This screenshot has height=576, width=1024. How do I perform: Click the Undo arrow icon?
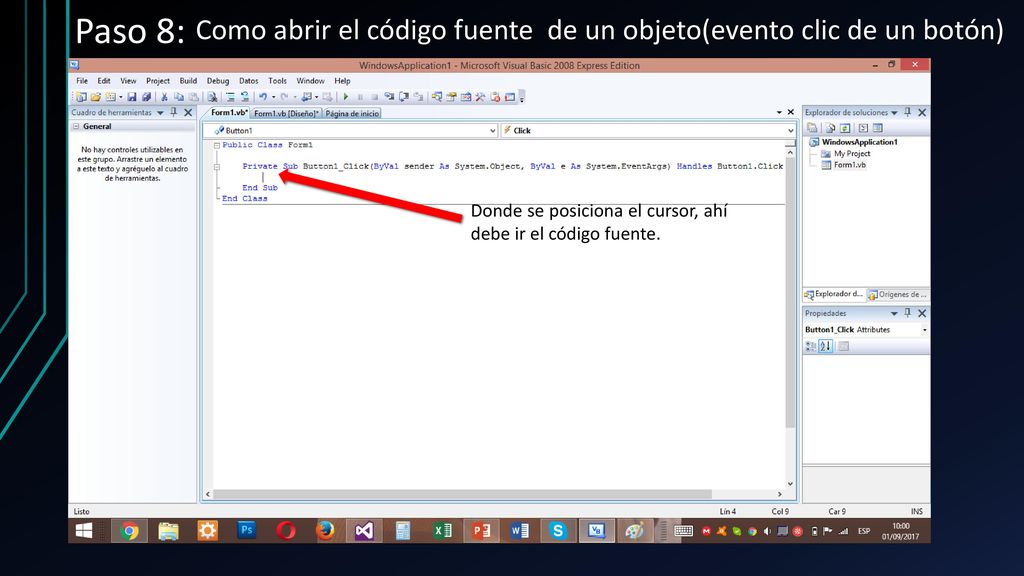tap(263, 97)
